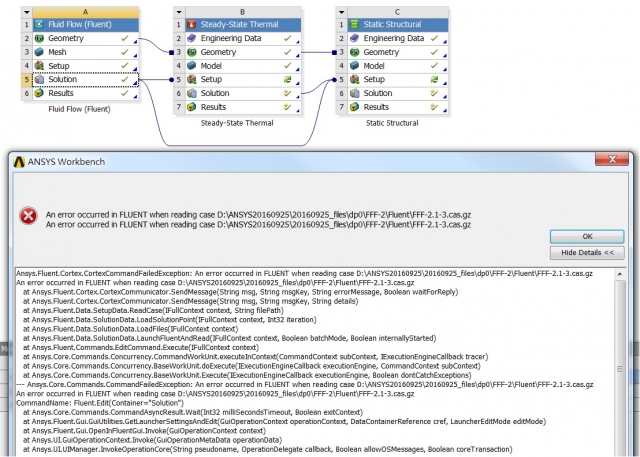Select the Results cell in Steady-State Thermal

click(215, 107)
